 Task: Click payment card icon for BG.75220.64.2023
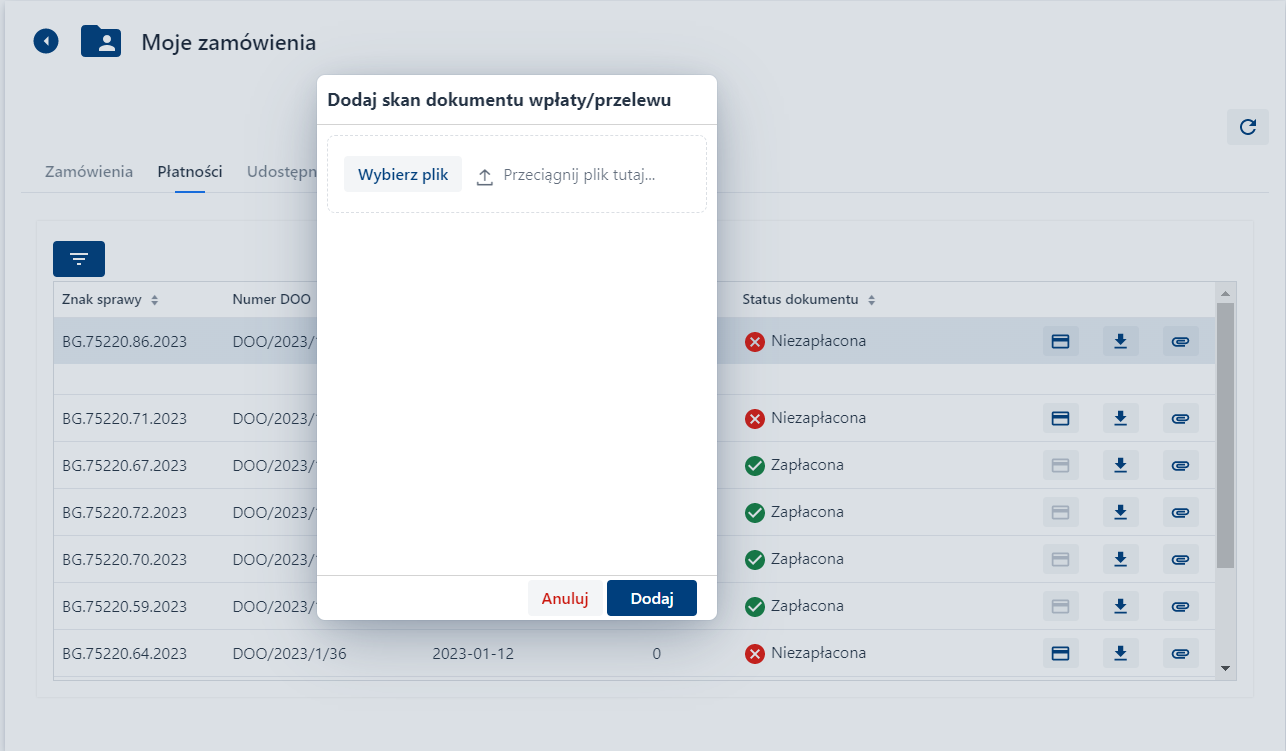pos(1060,654)
